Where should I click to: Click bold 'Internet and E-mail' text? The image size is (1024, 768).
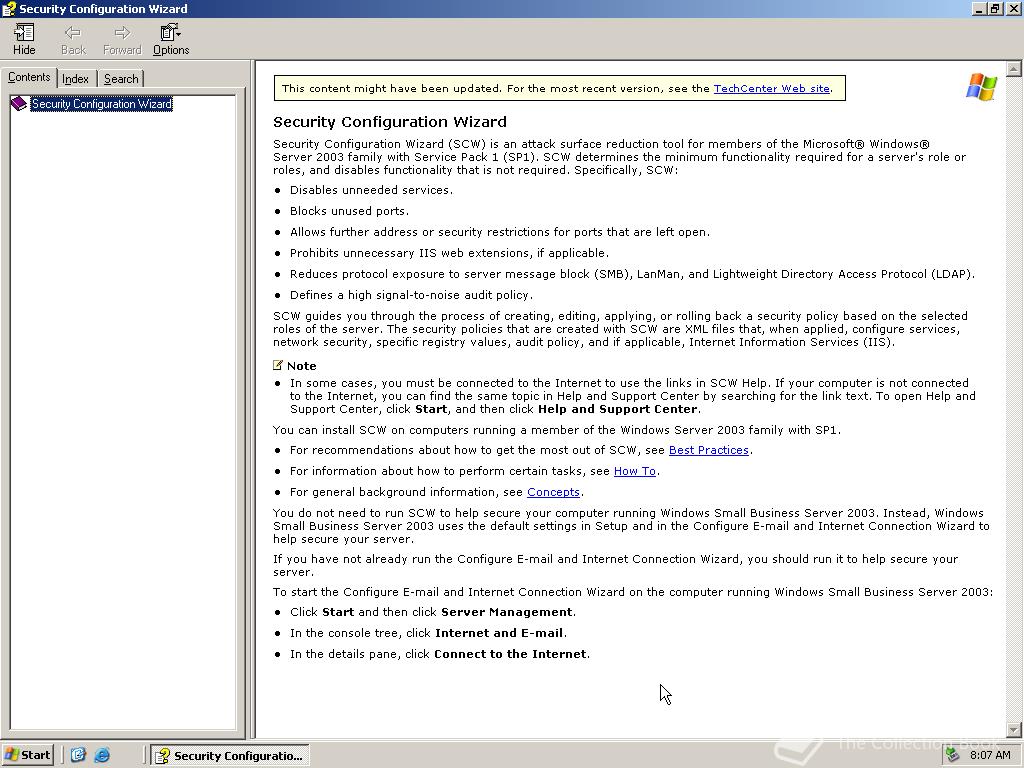coord(499,633)
